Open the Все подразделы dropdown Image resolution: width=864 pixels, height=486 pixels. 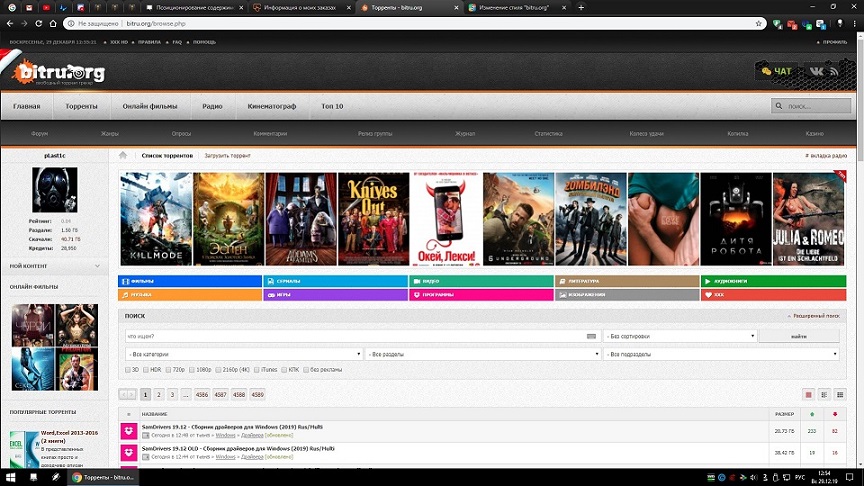721,354
